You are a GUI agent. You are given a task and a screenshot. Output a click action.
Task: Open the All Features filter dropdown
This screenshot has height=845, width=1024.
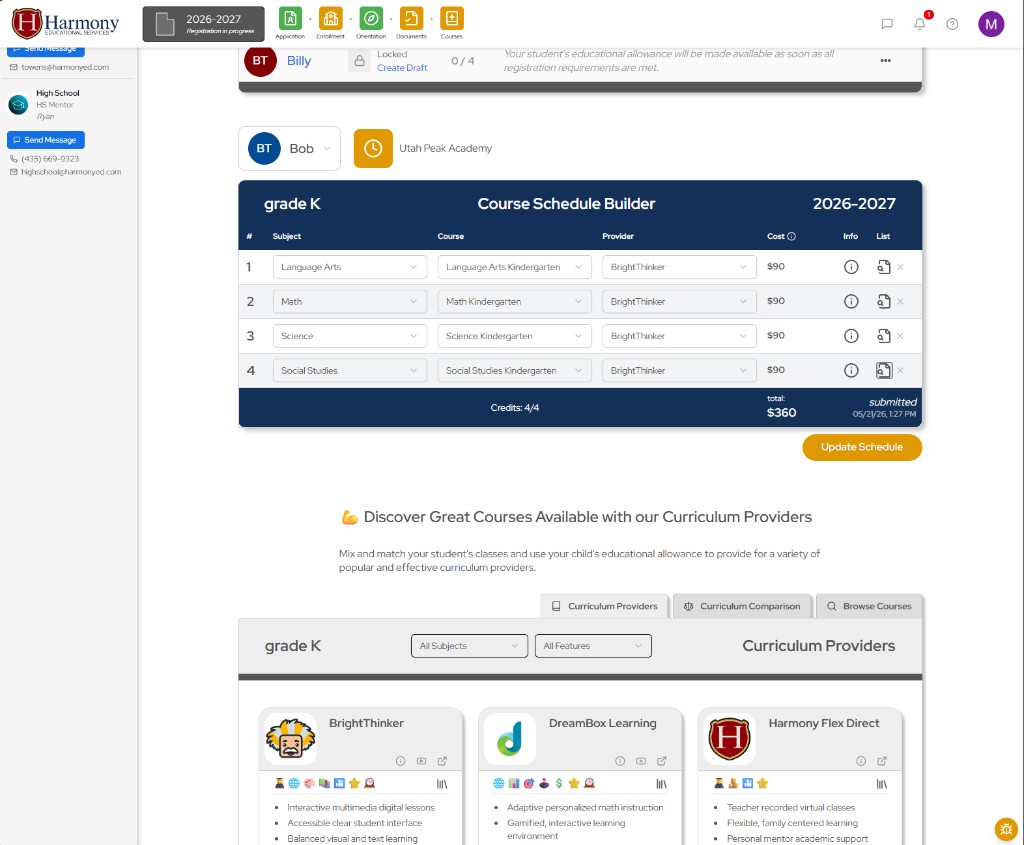[593, 646]
